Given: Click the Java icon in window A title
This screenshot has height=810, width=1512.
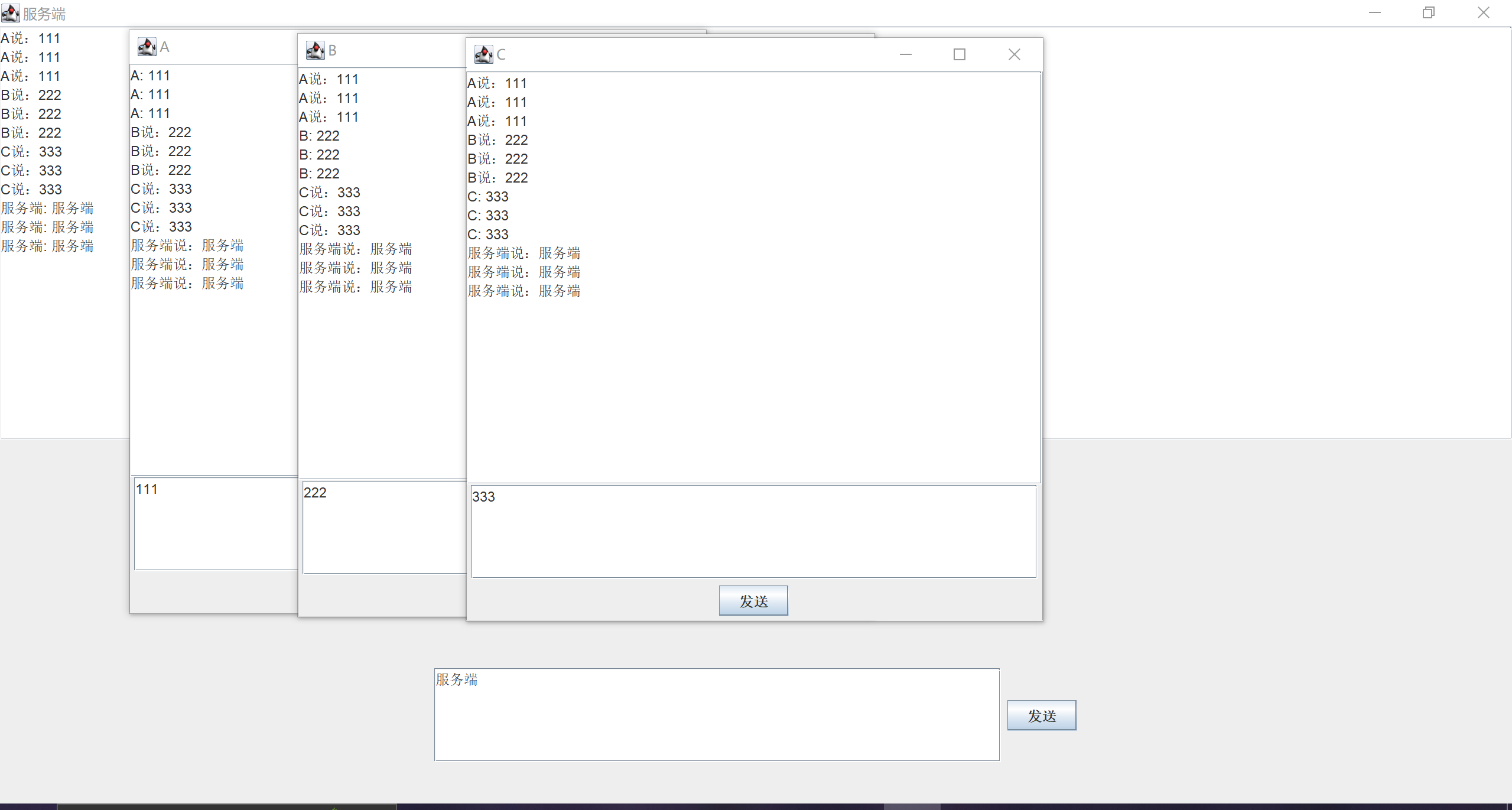Looking at the screenshot, I should tap(147, 47).
